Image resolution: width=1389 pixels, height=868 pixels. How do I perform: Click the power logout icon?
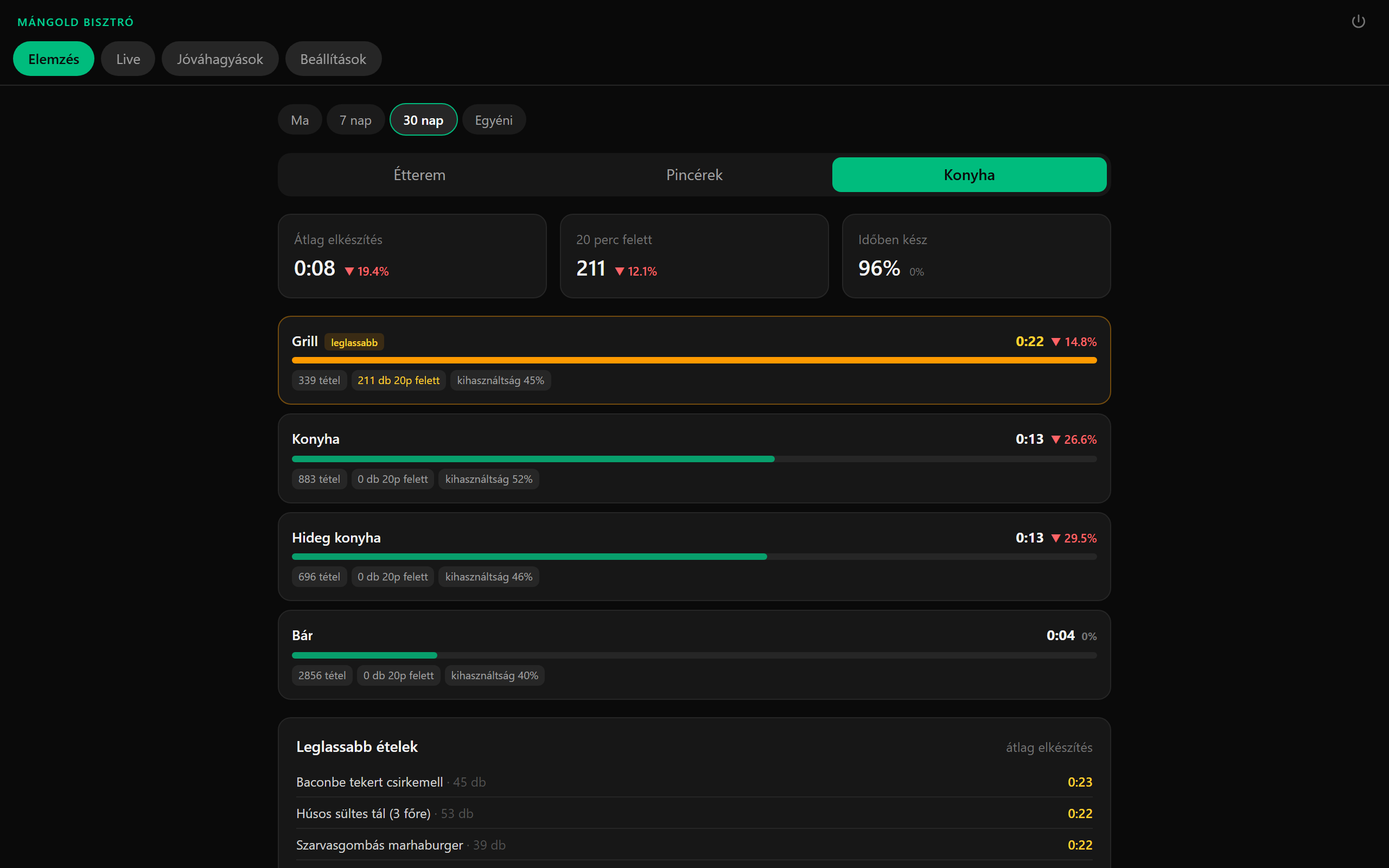(x=1358, y=22)
